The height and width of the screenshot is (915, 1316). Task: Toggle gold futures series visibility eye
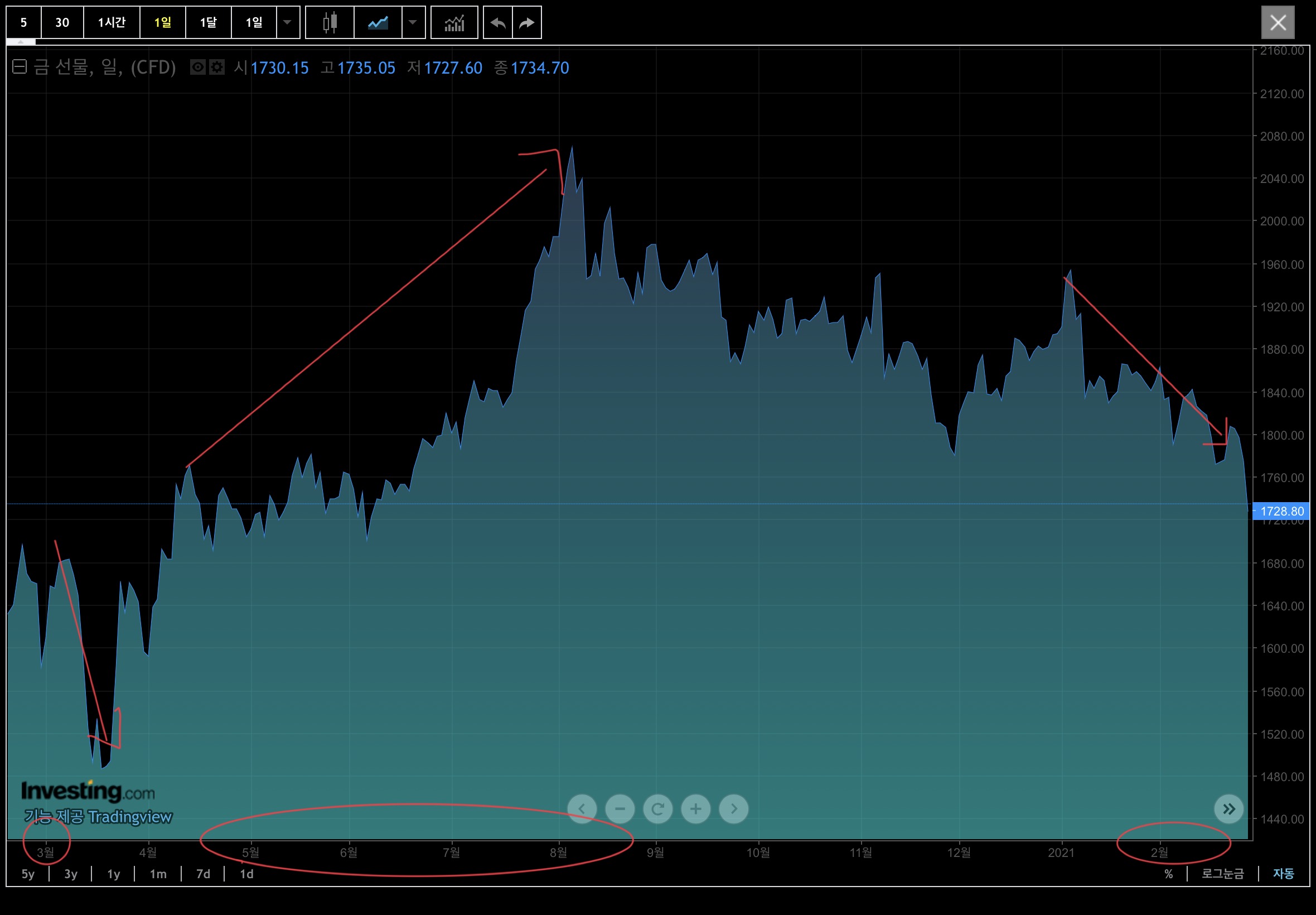197,68
